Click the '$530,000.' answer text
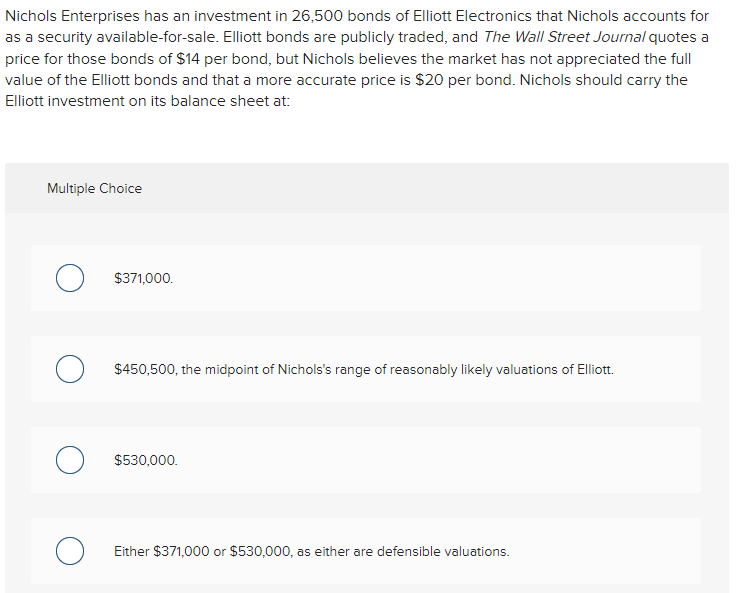The height and width of the screenshot is (593, 741). point(146,460)
